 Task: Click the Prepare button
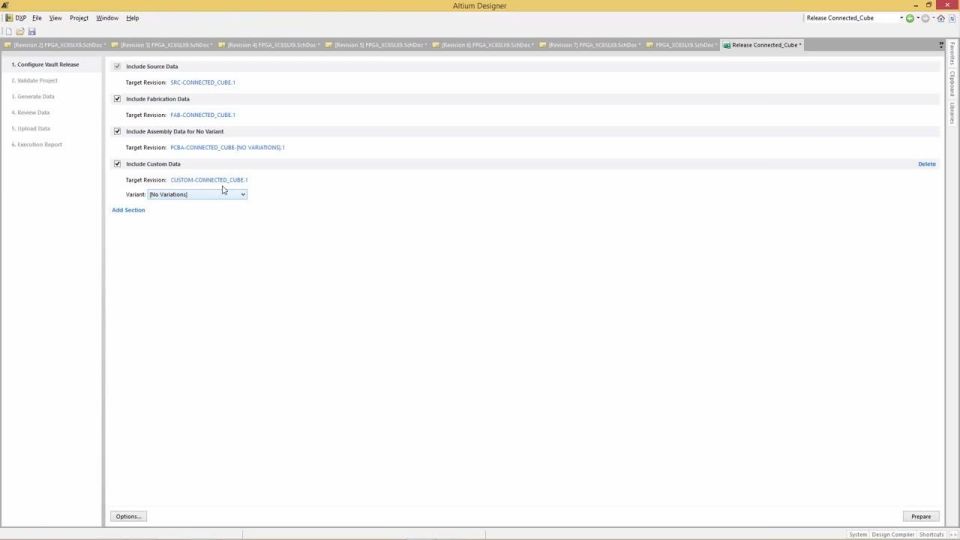pyautogui.click(x=921, y=516)
